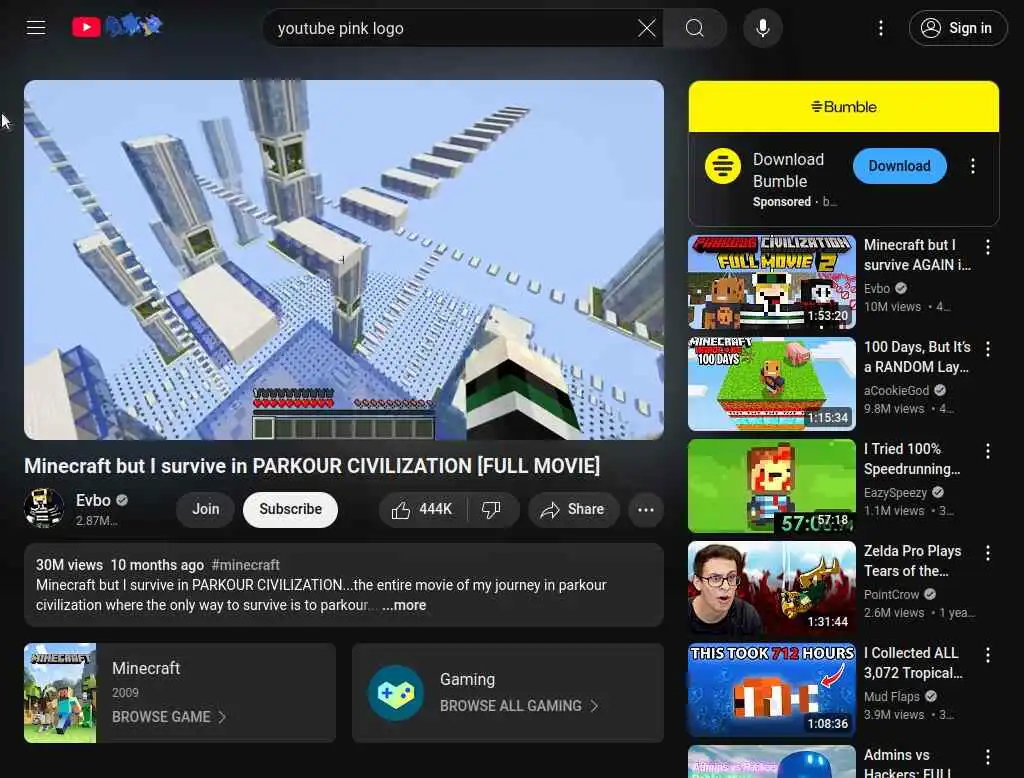Open the 100 Days Minecraft thumbnail
Image resolution: width=1024 pixels, height=778 pixels.
pyautogui.click(x=772, y=384)
